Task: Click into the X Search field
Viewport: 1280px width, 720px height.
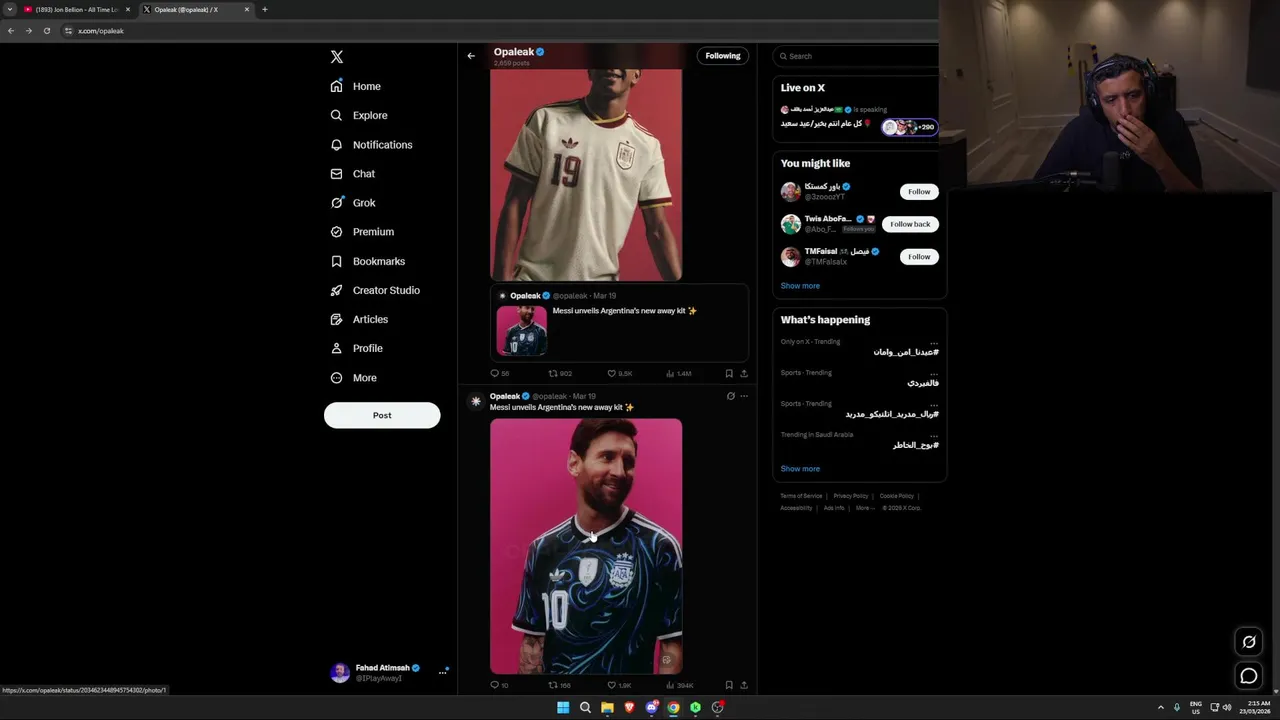Action: pyautogui.click(x=858, y=56)
